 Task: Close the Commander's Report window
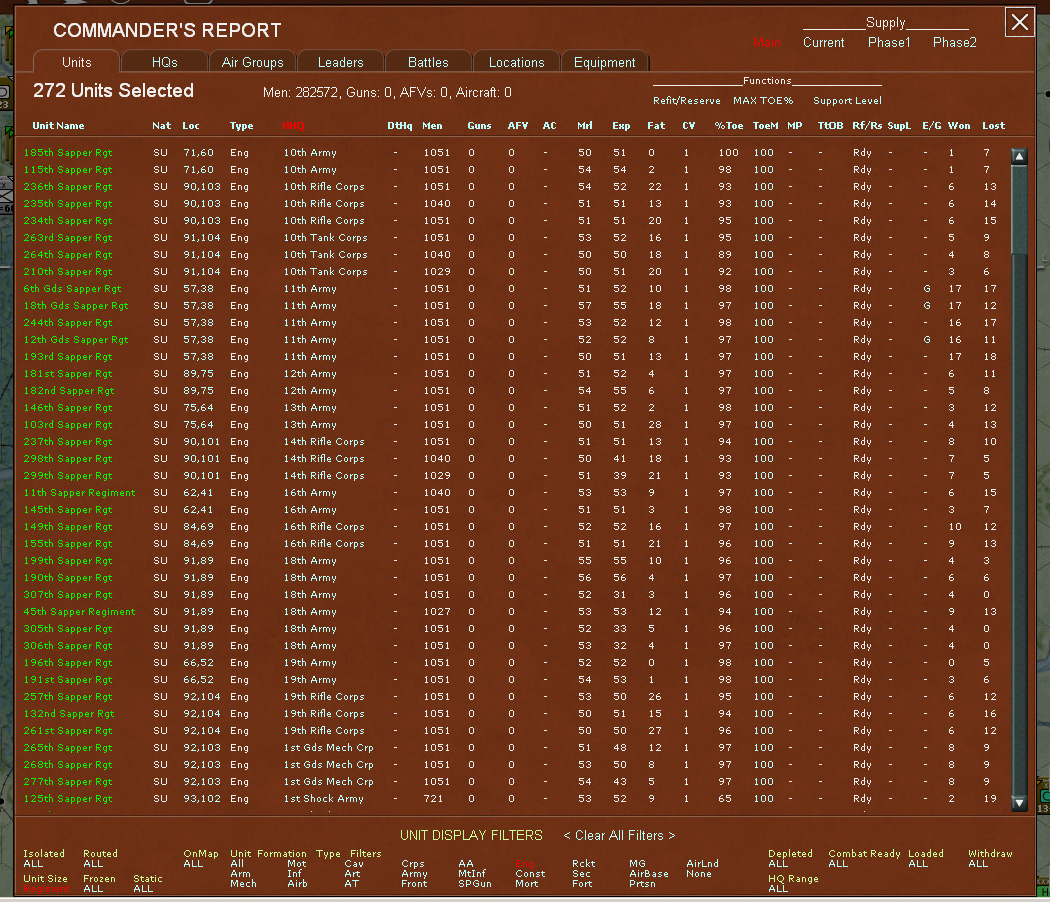(1020, 22)
